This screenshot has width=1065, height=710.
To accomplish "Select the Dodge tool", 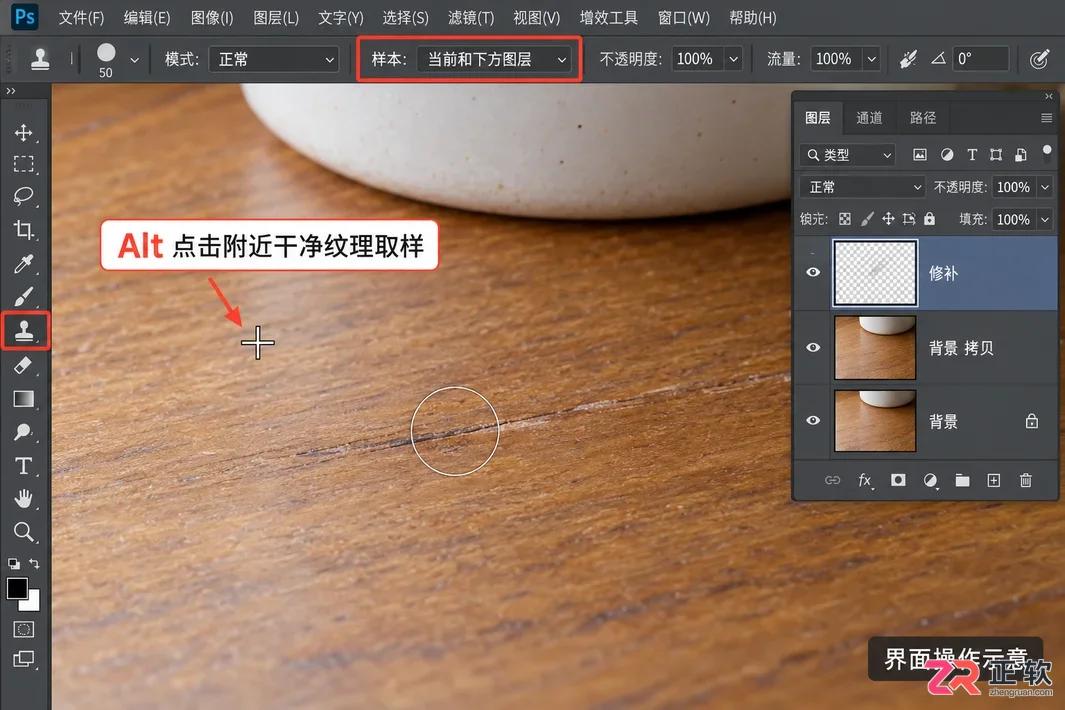I will point(24,432).
